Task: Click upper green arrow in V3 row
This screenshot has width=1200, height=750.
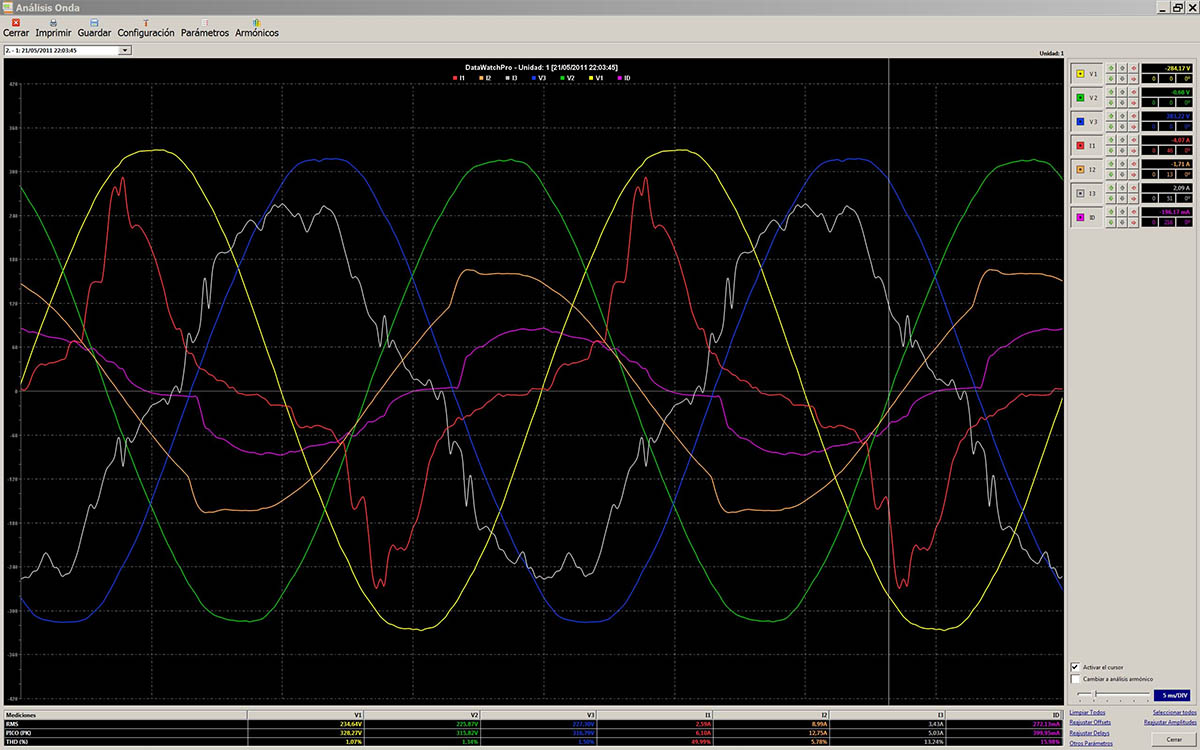Action: [1111, 117]
